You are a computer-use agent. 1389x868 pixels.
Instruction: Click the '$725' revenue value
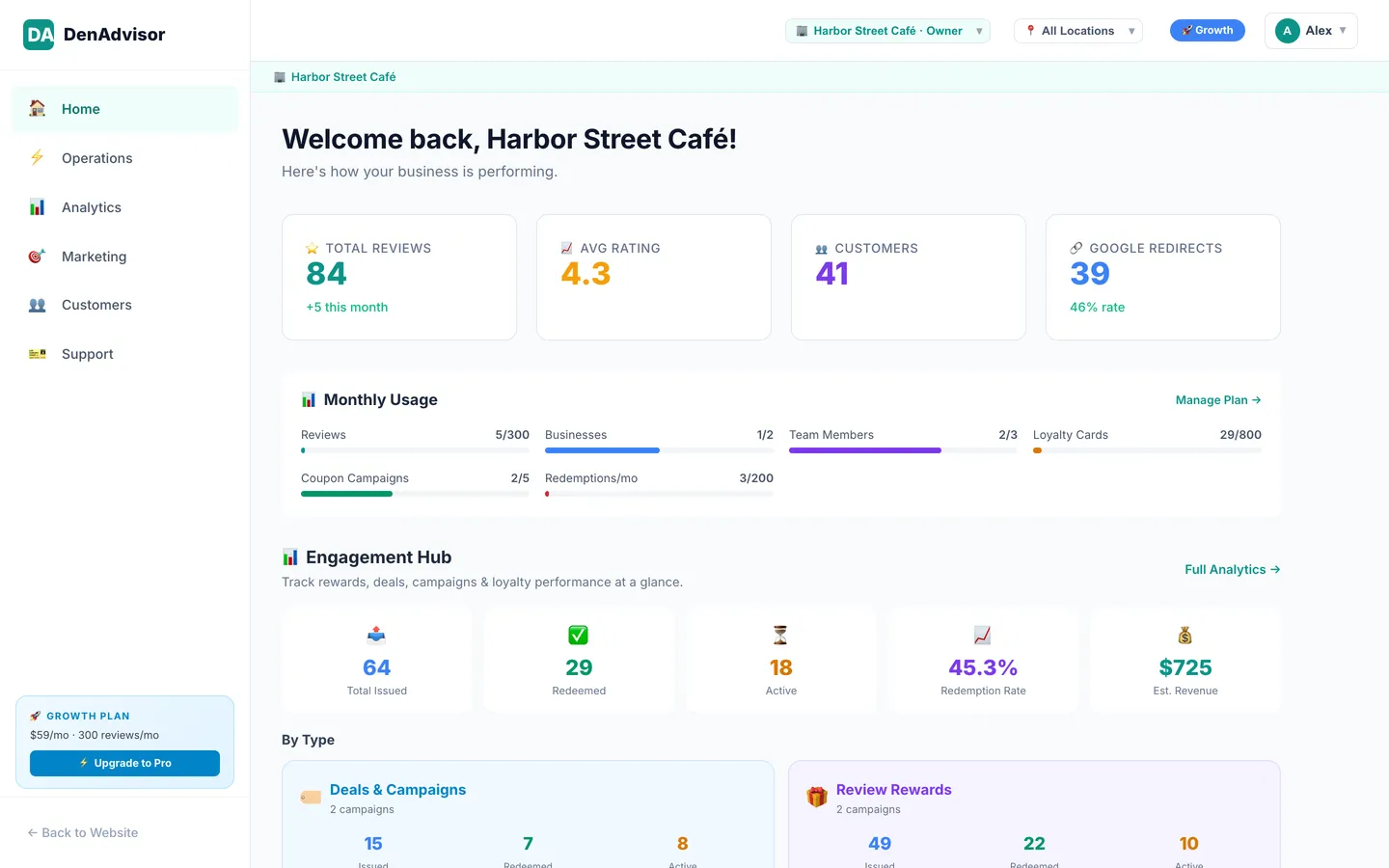(1185, 667)
